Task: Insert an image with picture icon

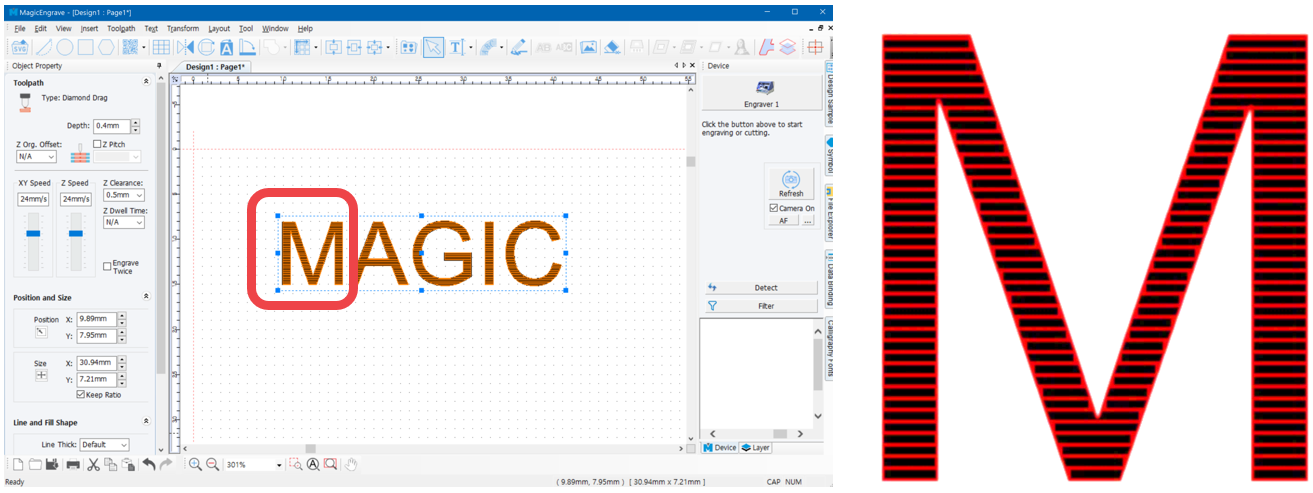Action: click(588, 47)
